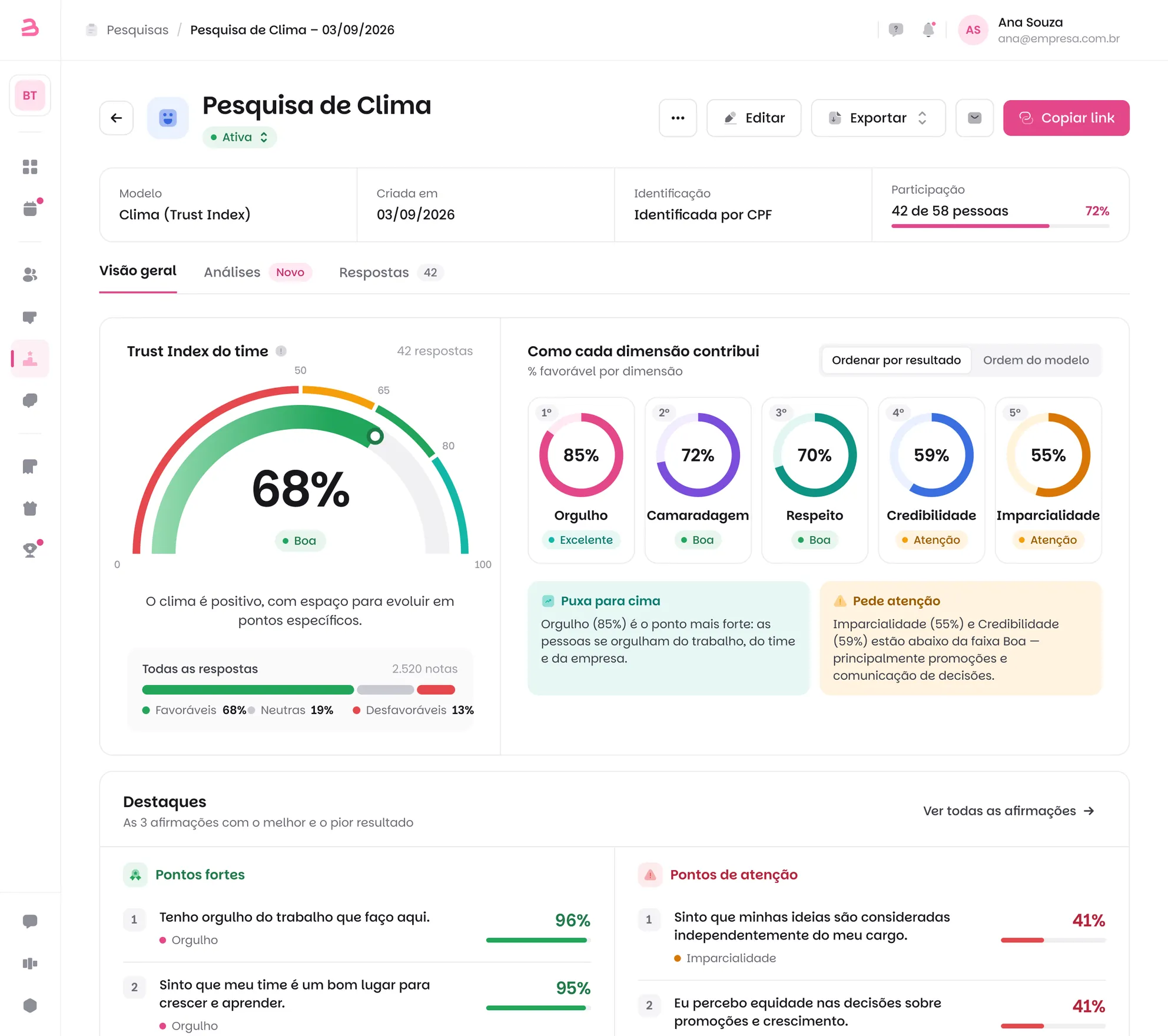This screenshot has height=1036, width=1168.
Task: Open the bookmark icon in sidebar
Action: tap(30, 467)
